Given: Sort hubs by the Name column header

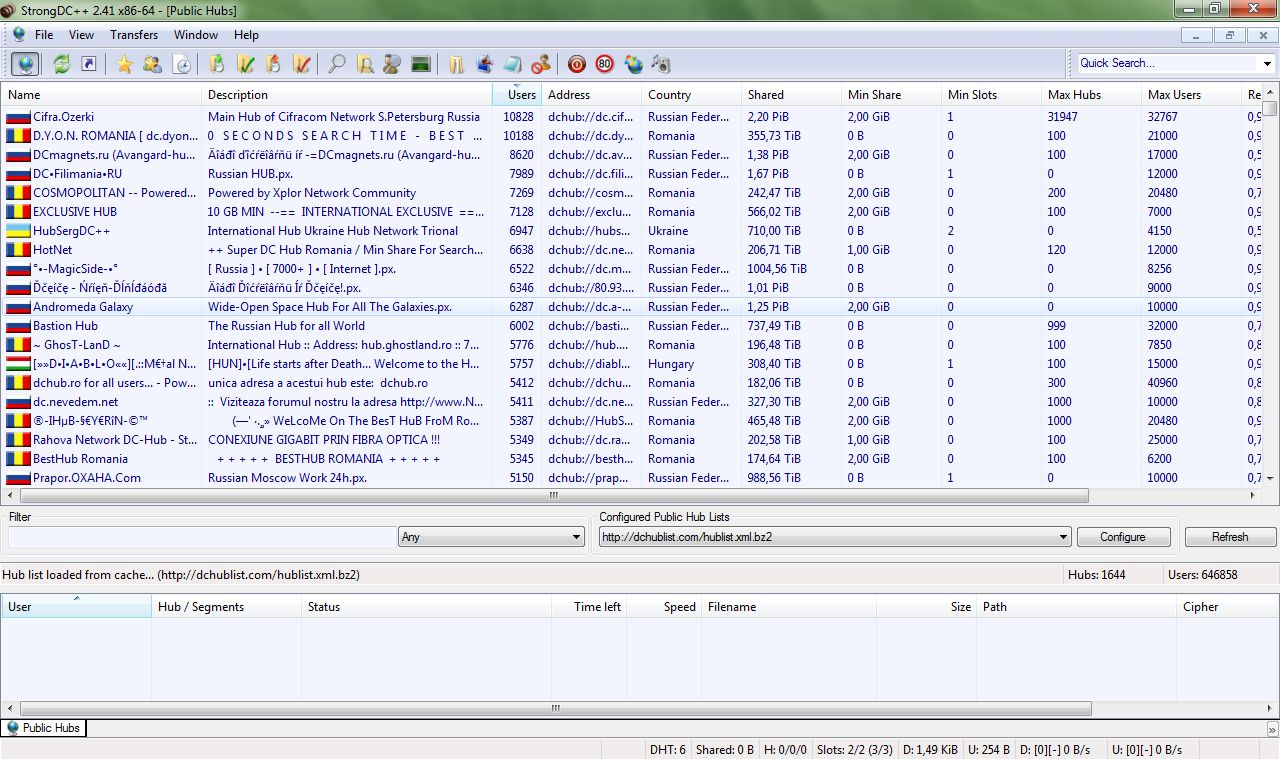Looking at the screenshot, I should (x=102, y=95).
